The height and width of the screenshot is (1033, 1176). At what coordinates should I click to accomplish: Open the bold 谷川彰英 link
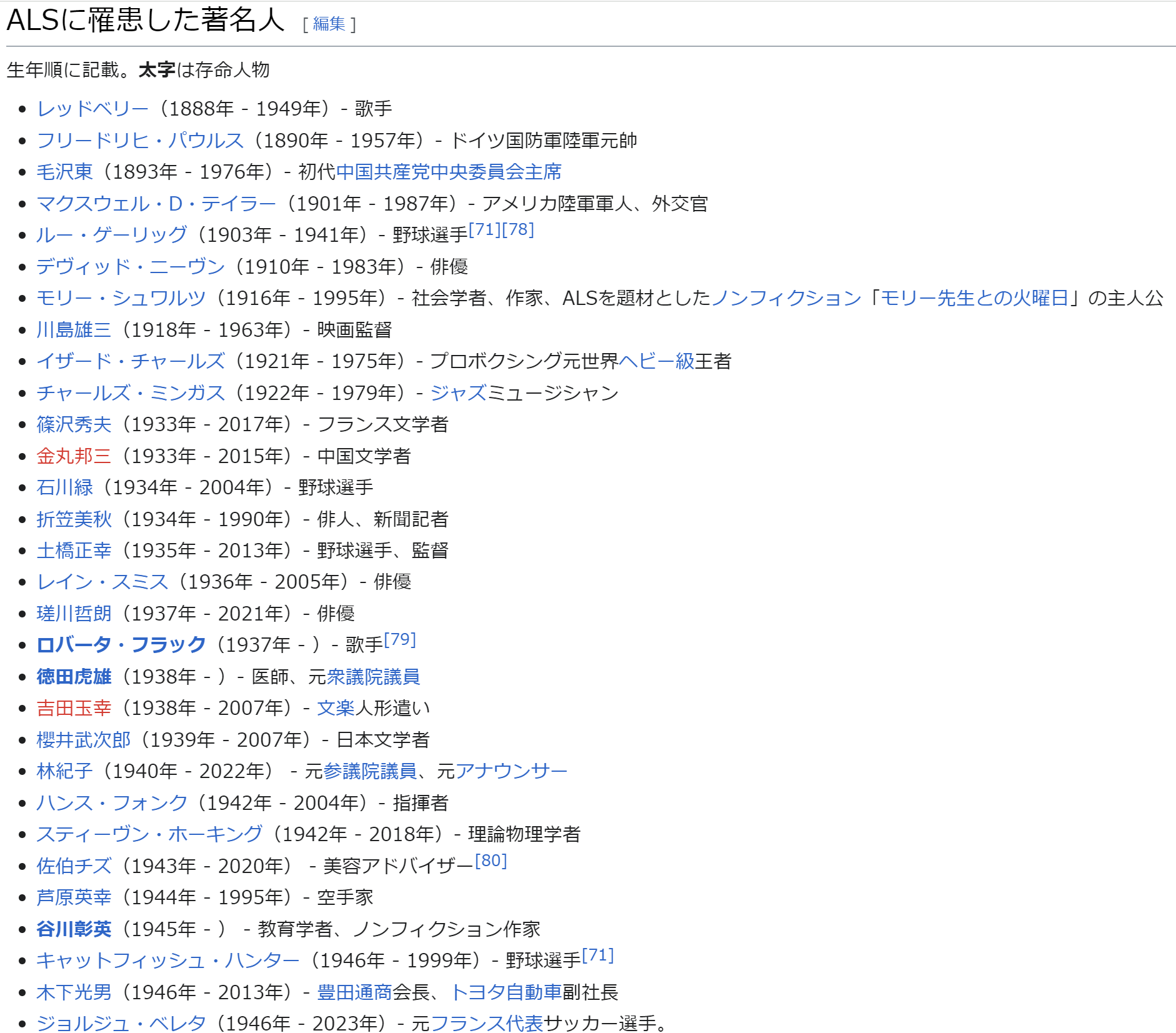[x=74, y=929]
